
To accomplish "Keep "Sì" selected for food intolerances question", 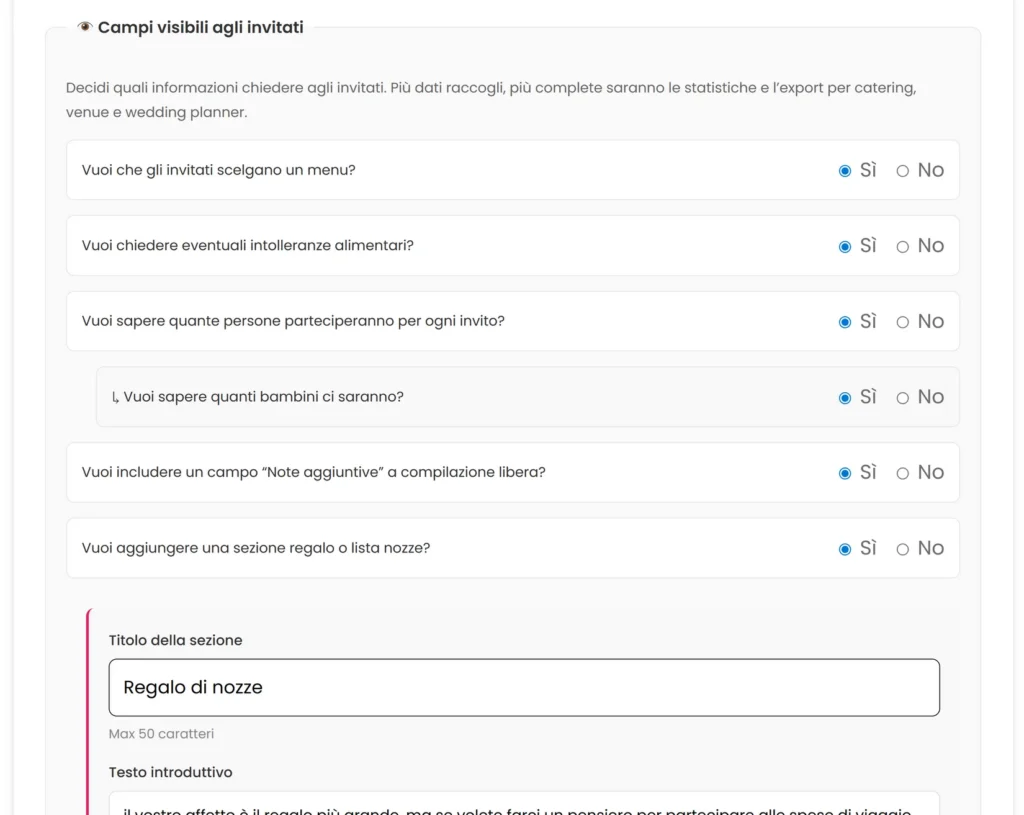I will pos(845,245).
